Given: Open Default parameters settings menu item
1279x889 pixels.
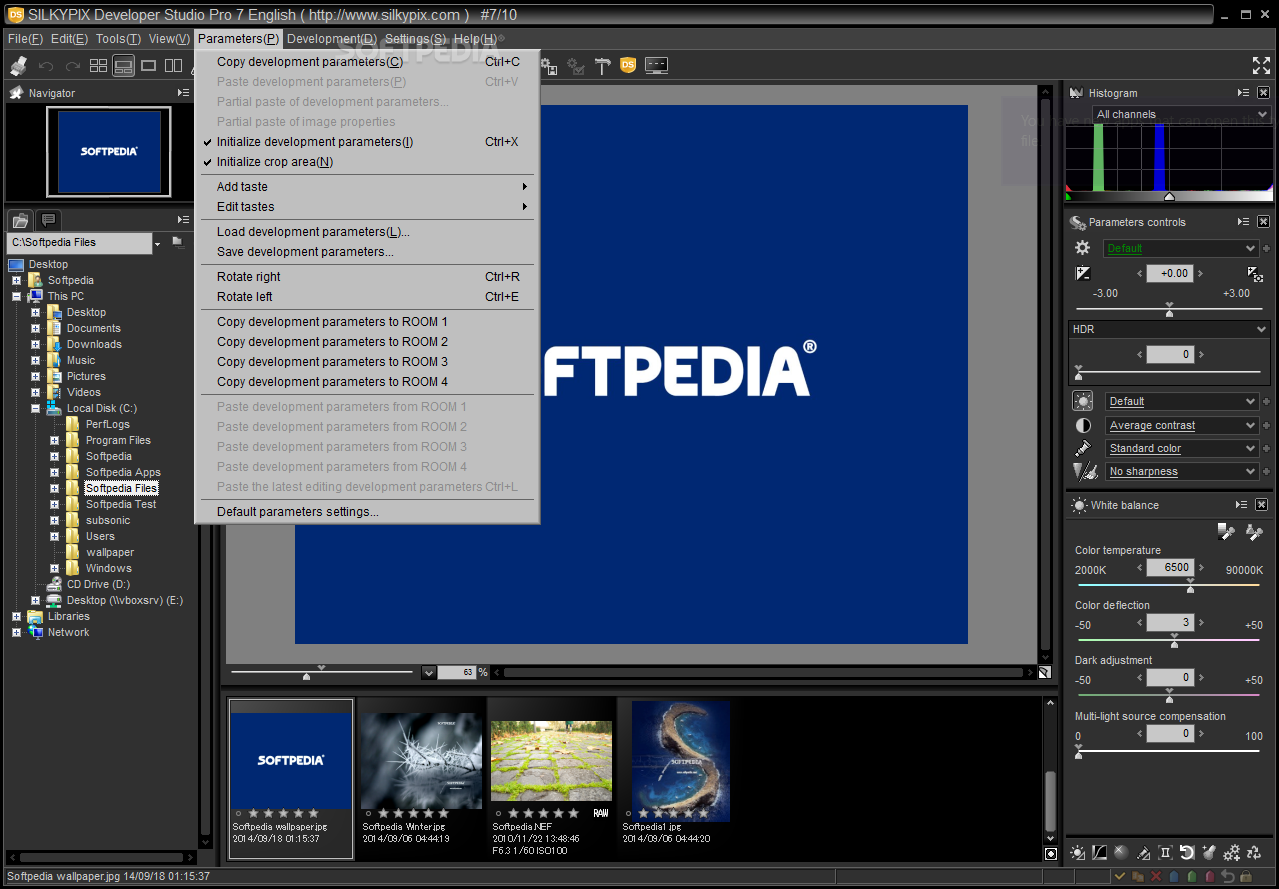Looking at the screenshot, I should [366, 512].
